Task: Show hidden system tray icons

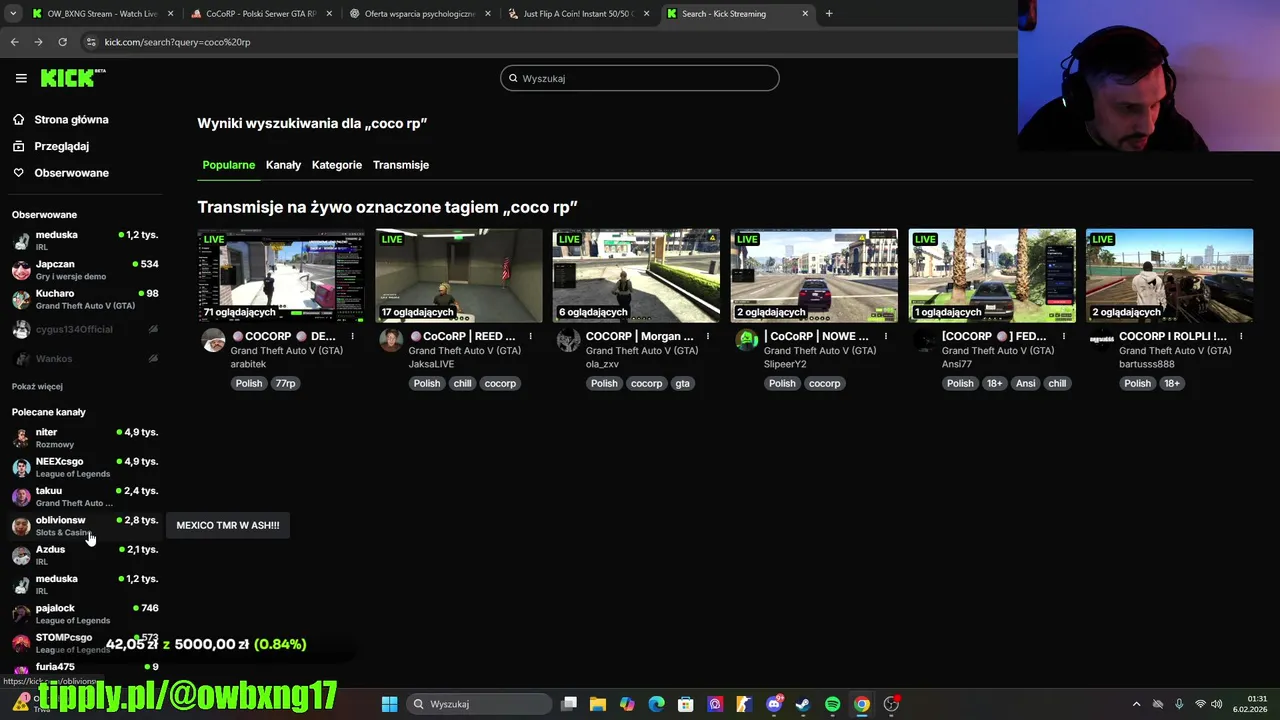Action: pos(1136,704)
